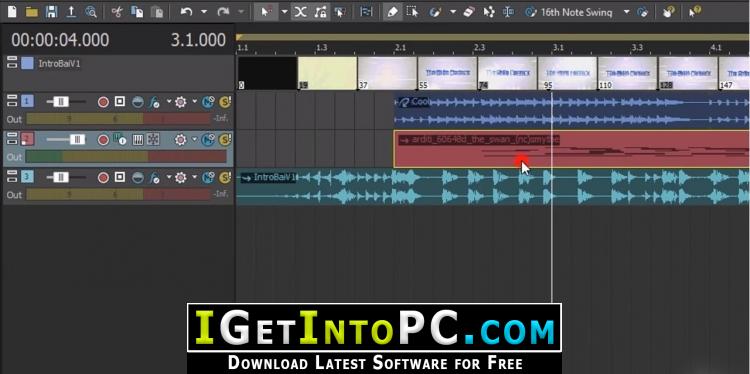Open the Paint tool options dropdown
750x374 pixels.
click(x=452, y=12)
